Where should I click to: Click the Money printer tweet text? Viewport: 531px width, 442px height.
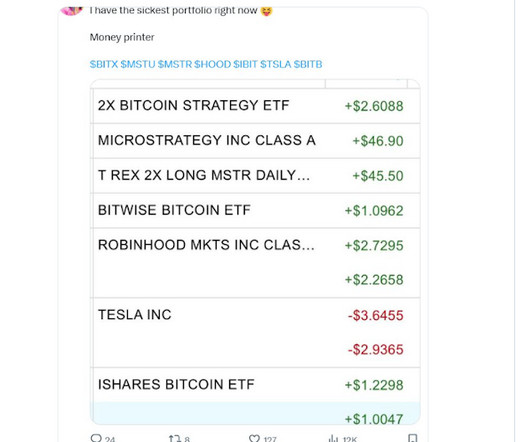tap(122, 37)
